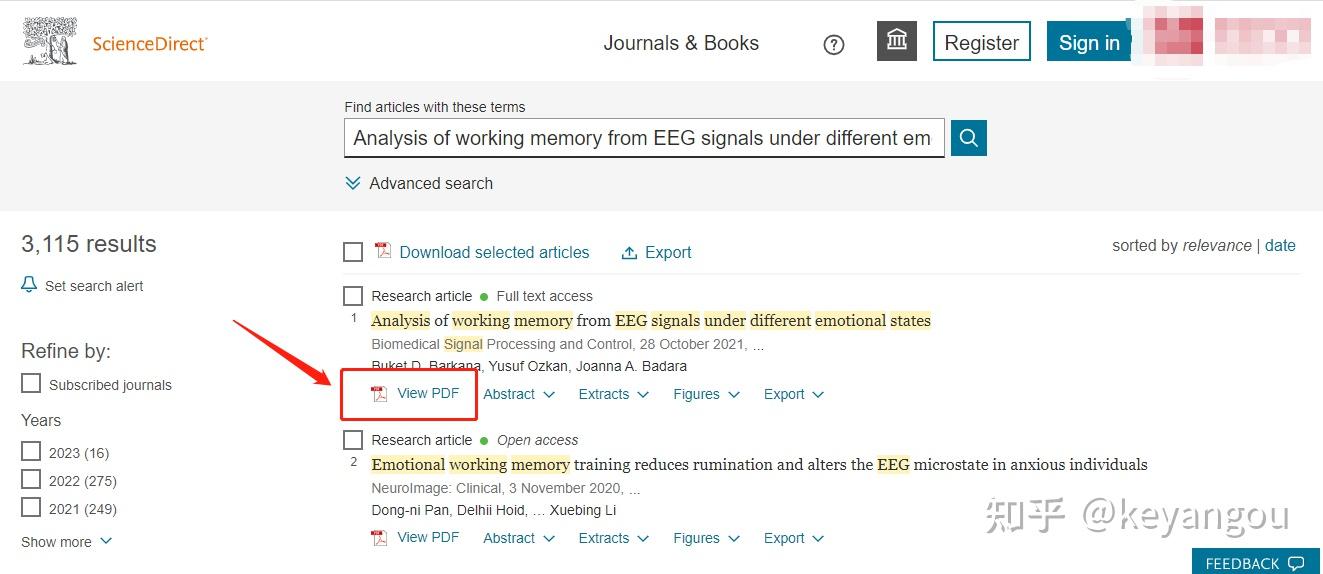Enable the 2022 (275) year filter
1323x574 pixels.
32,480
